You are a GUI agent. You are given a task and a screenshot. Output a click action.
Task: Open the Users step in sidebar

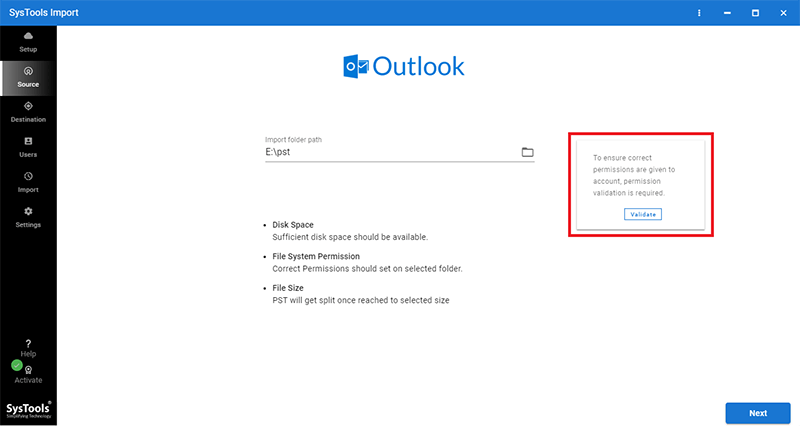click(x=28, y=147)
